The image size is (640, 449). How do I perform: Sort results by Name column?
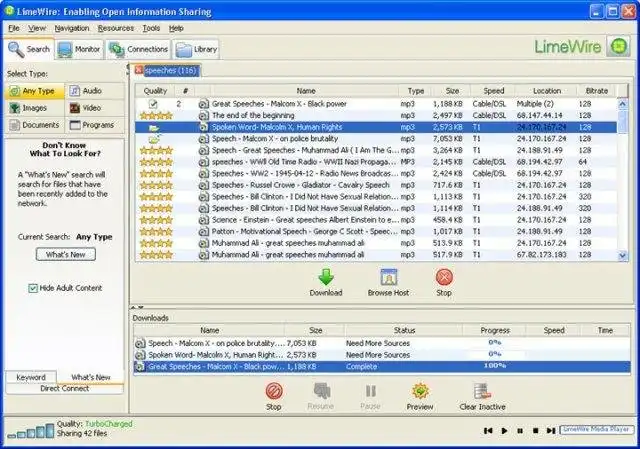coord(306,91)
